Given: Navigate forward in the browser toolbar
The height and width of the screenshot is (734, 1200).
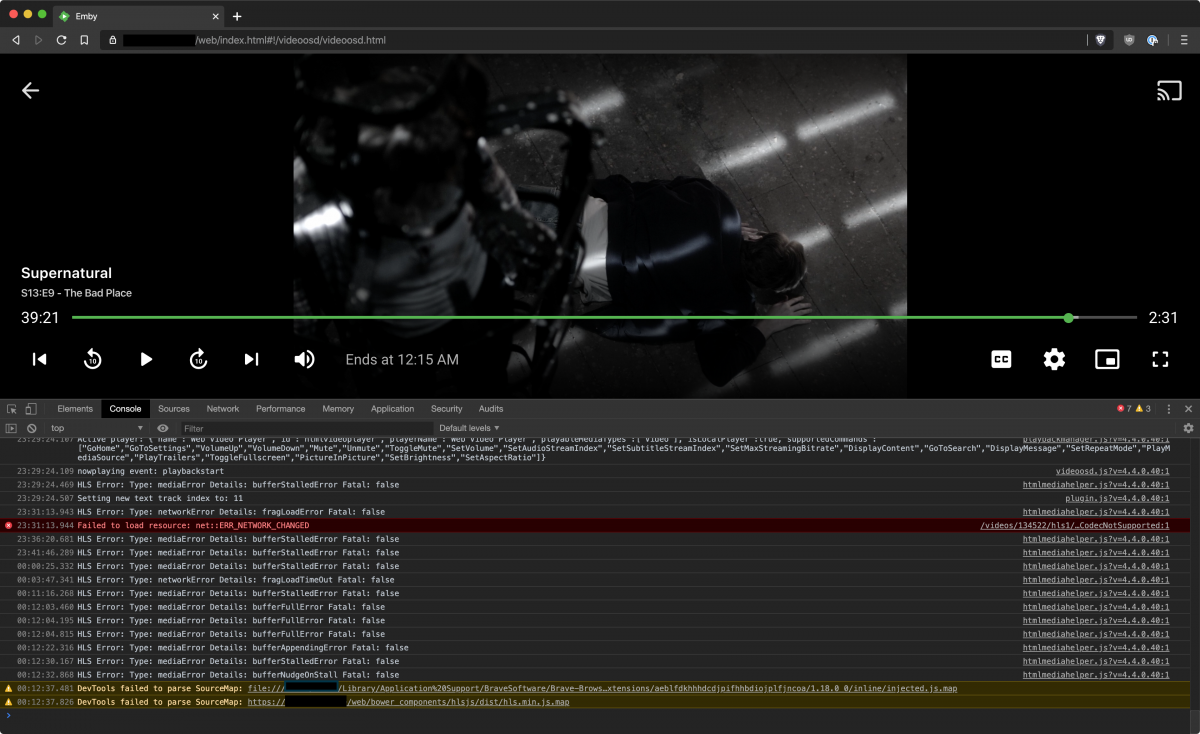Looking at the screenshot, I should click(x=38, y=40).
